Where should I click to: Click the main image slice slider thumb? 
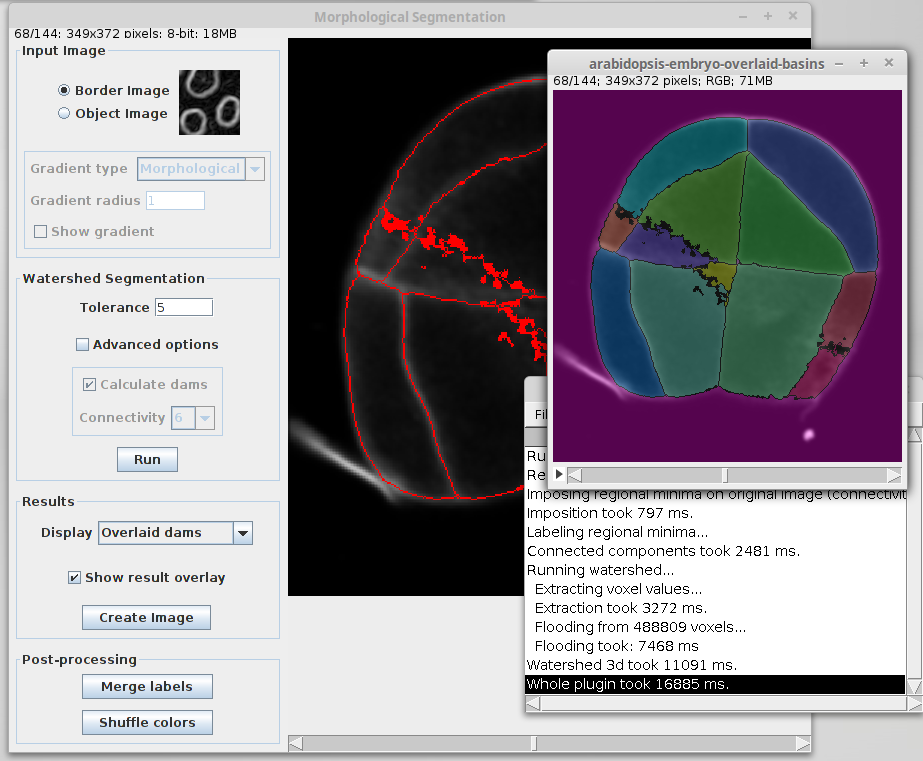(534, 744)
